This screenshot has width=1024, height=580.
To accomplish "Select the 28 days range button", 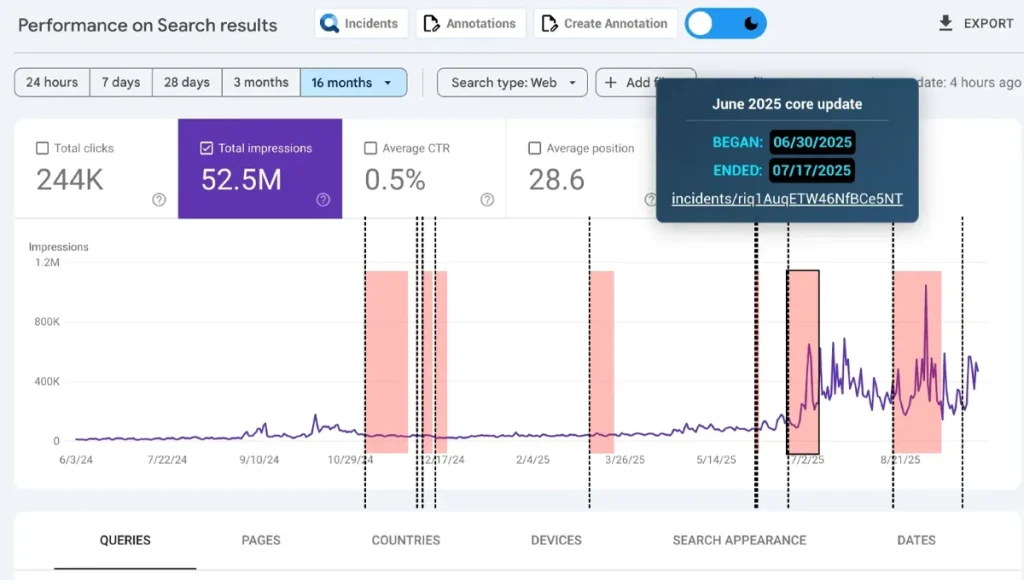I will 186,83.
